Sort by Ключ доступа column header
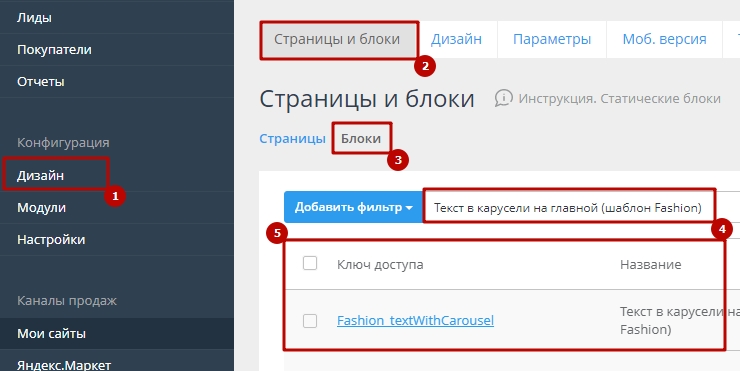The width and height of the screenshot is (740, 371). click(x=380, y=265)
